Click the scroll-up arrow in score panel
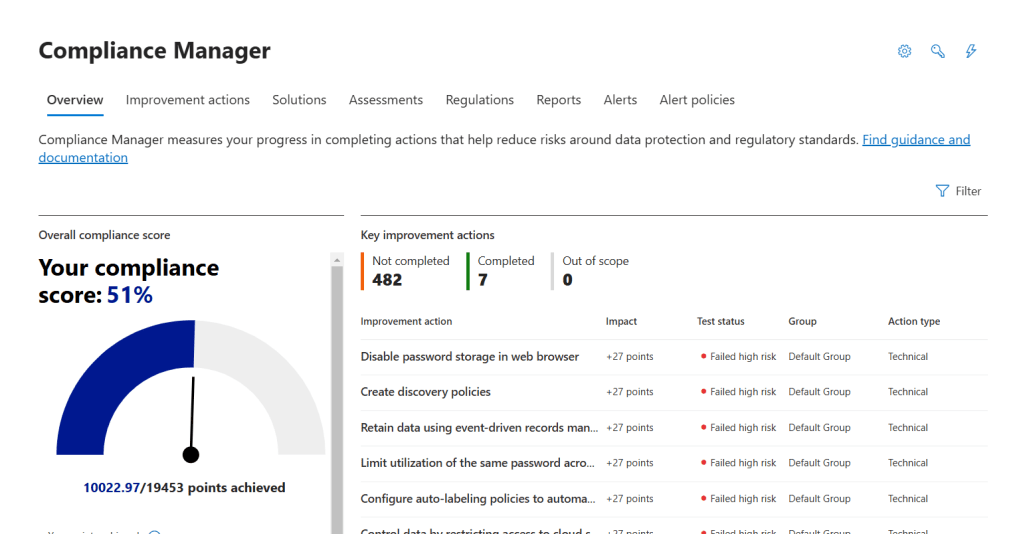The height and width of the screenshot is (534, 1023). (x=337, y=260)
